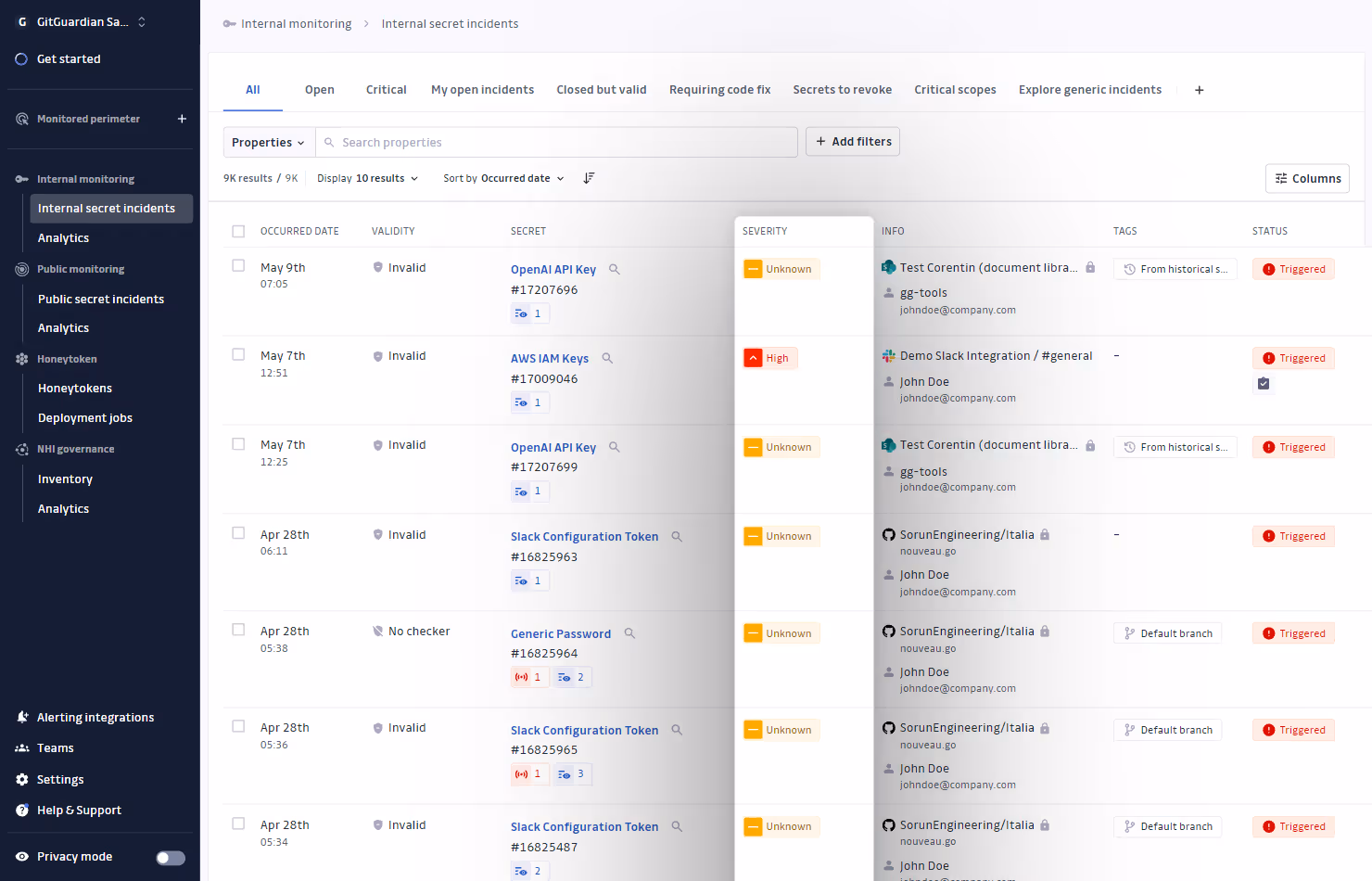The height and width of the screenshot is (881, 1372).
Task: Open the Properties dropdown
Action: (268, 142)
